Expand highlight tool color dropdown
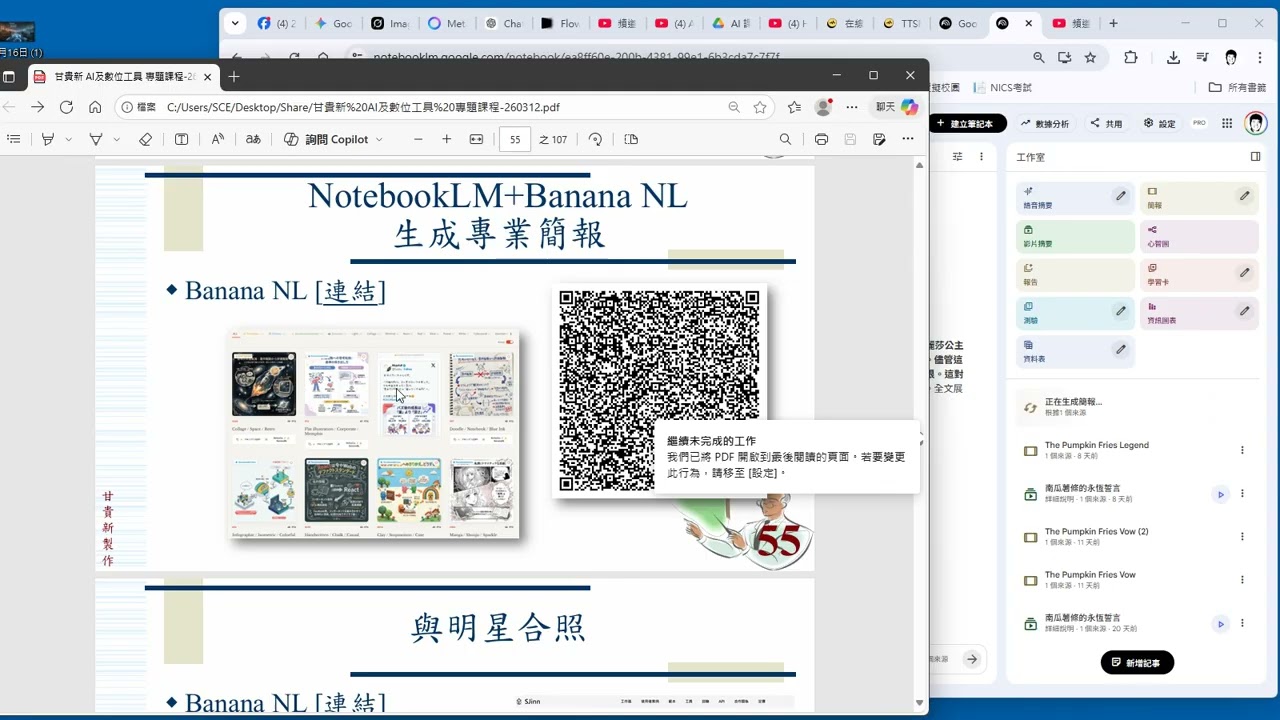Screen dimensions: 1280x720 click(x=68, y=140)
